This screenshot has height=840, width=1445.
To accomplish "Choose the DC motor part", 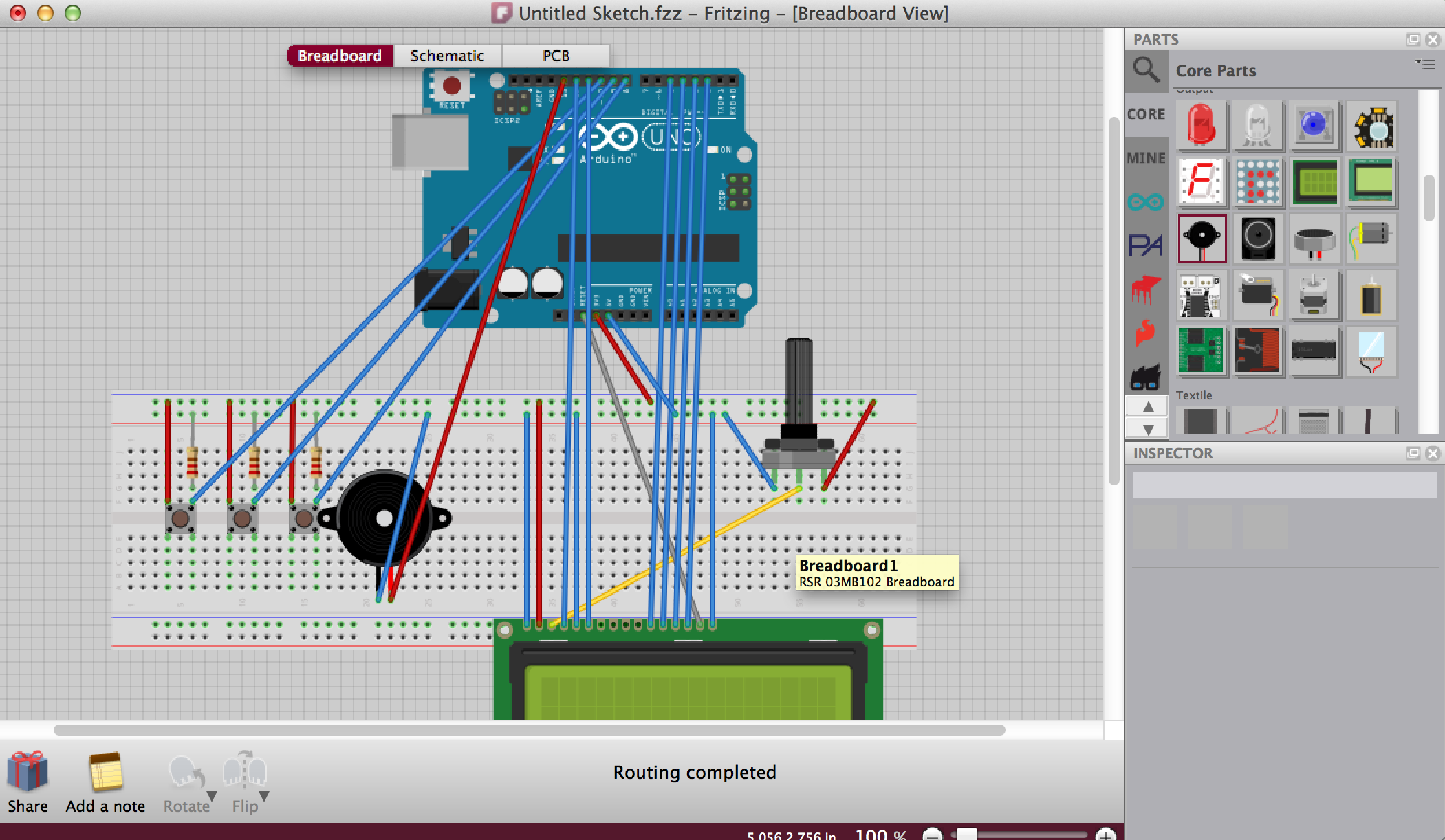I will 1371,239.
